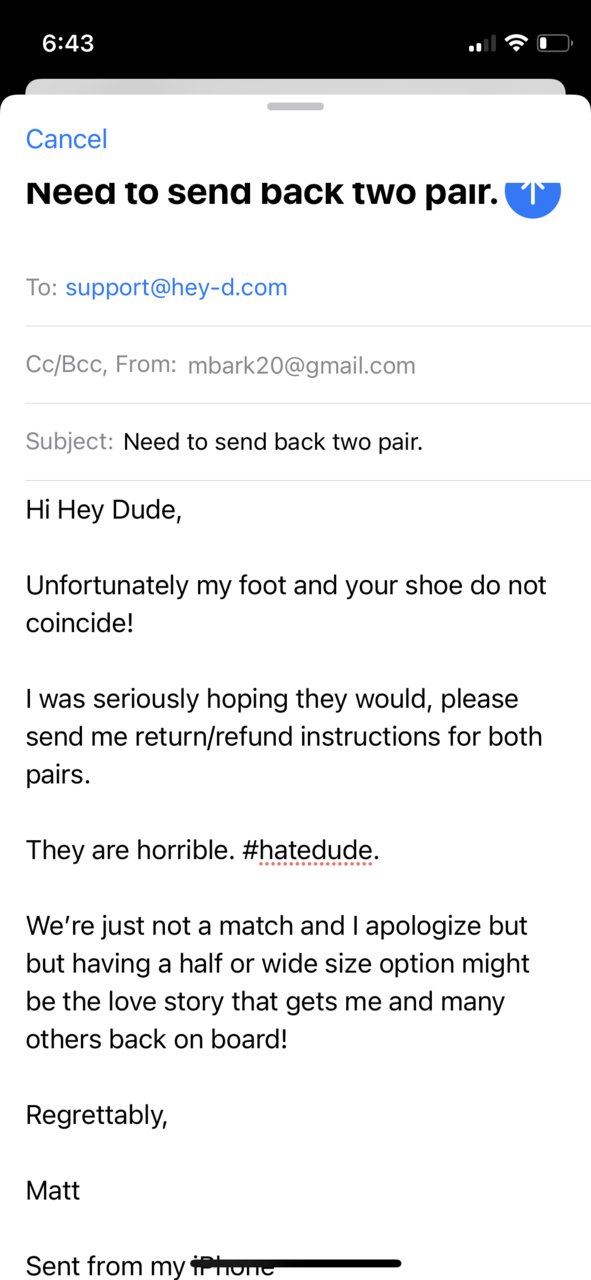This screenshot has height=1280, width=591.
Task: Tap the blue send arrow button
Action: point(533,193)
